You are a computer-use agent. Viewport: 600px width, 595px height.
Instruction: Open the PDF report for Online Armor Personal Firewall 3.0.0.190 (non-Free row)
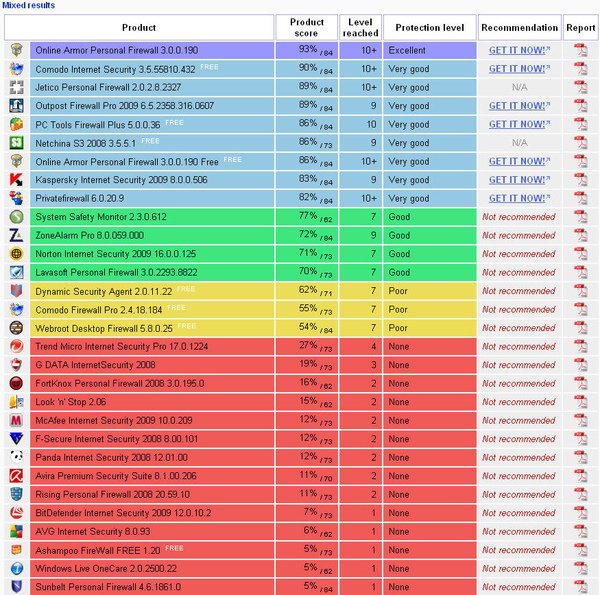click(x=580, y=50)
